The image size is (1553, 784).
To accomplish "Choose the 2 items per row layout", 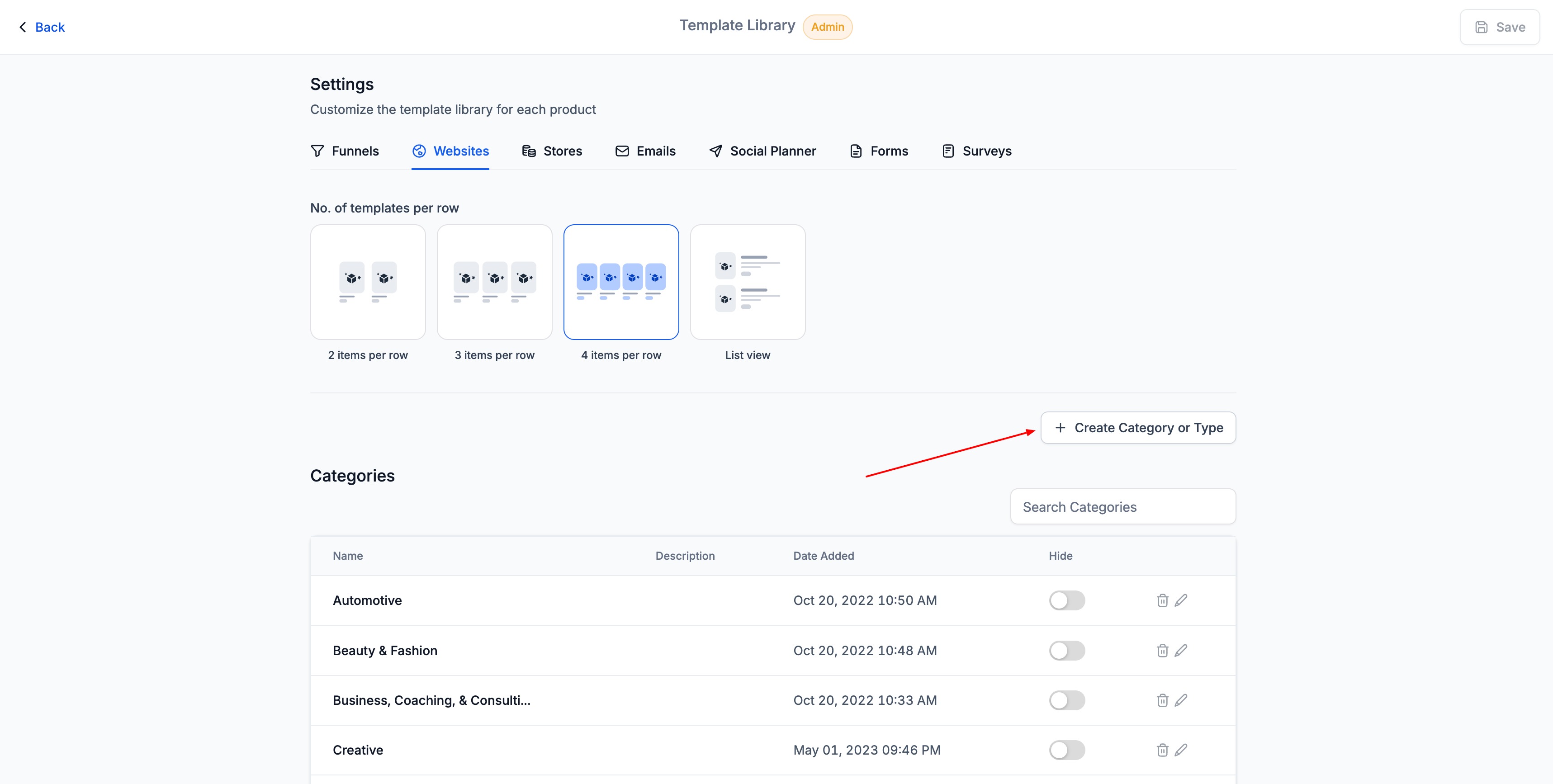I will 368,282.
